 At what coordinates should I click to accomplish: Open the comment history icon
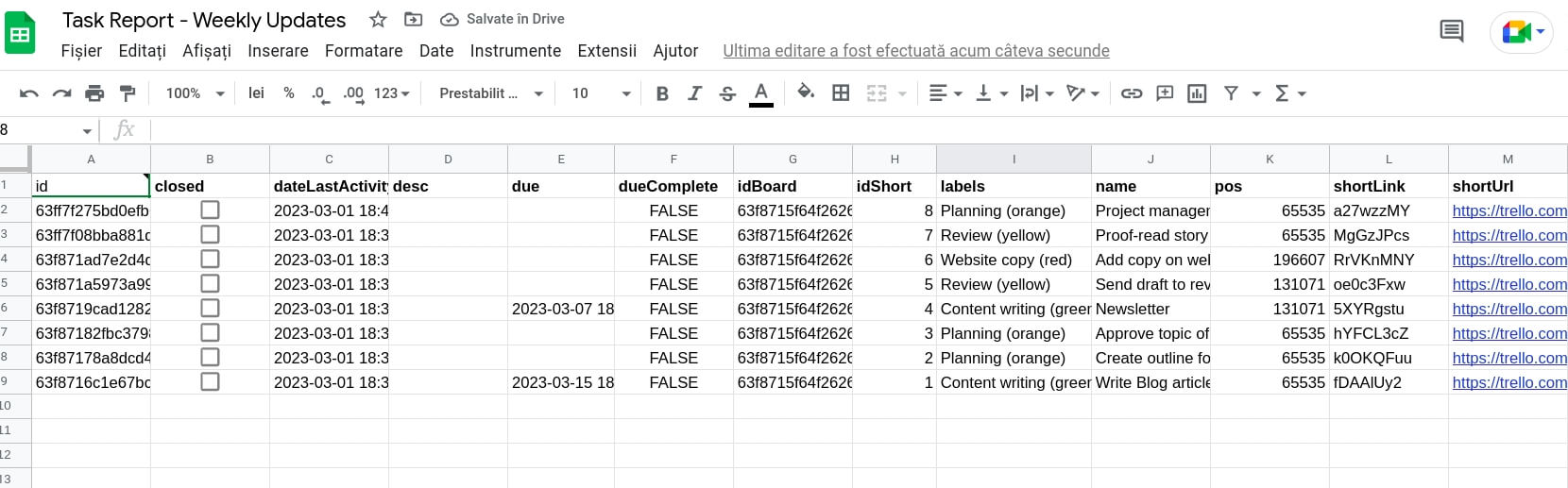pyautogui.click(x=1451, y=31)
